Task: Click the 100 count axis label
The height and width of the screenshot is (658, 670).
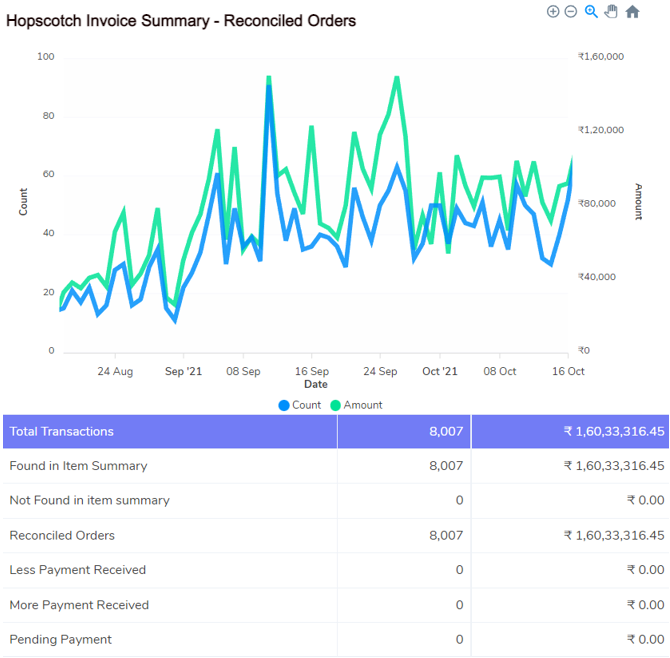Action: 46,57
